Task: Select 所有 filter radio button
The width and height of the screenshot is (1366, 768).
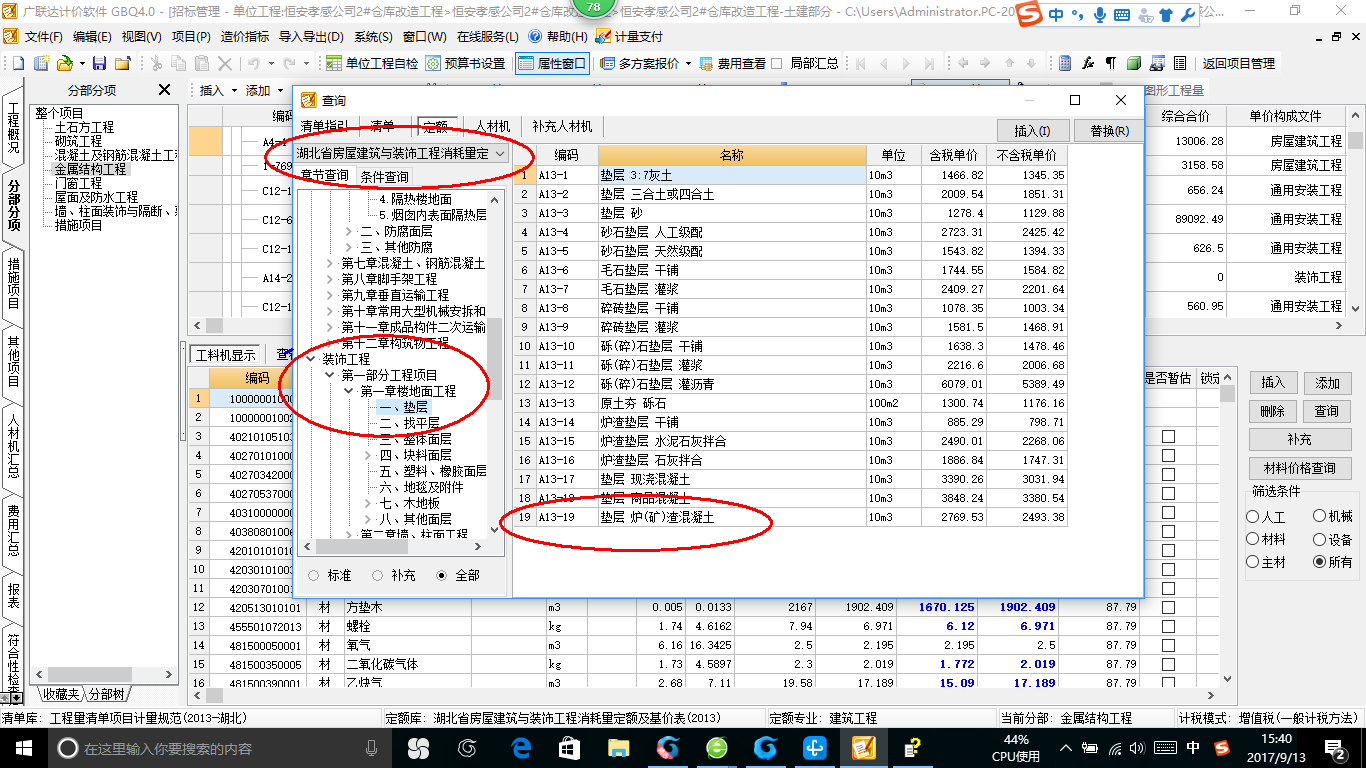Action: (1319, 562)
